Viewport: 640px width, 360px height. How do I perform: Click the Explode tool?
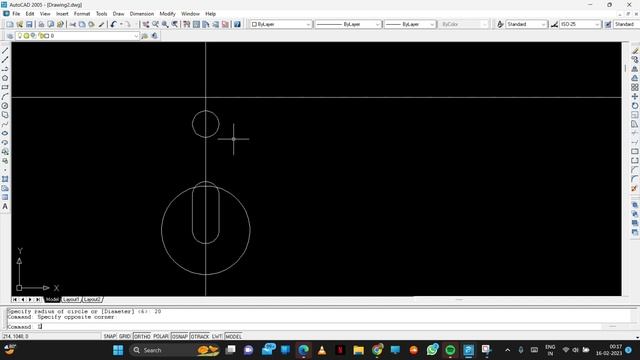coord(635,189)
